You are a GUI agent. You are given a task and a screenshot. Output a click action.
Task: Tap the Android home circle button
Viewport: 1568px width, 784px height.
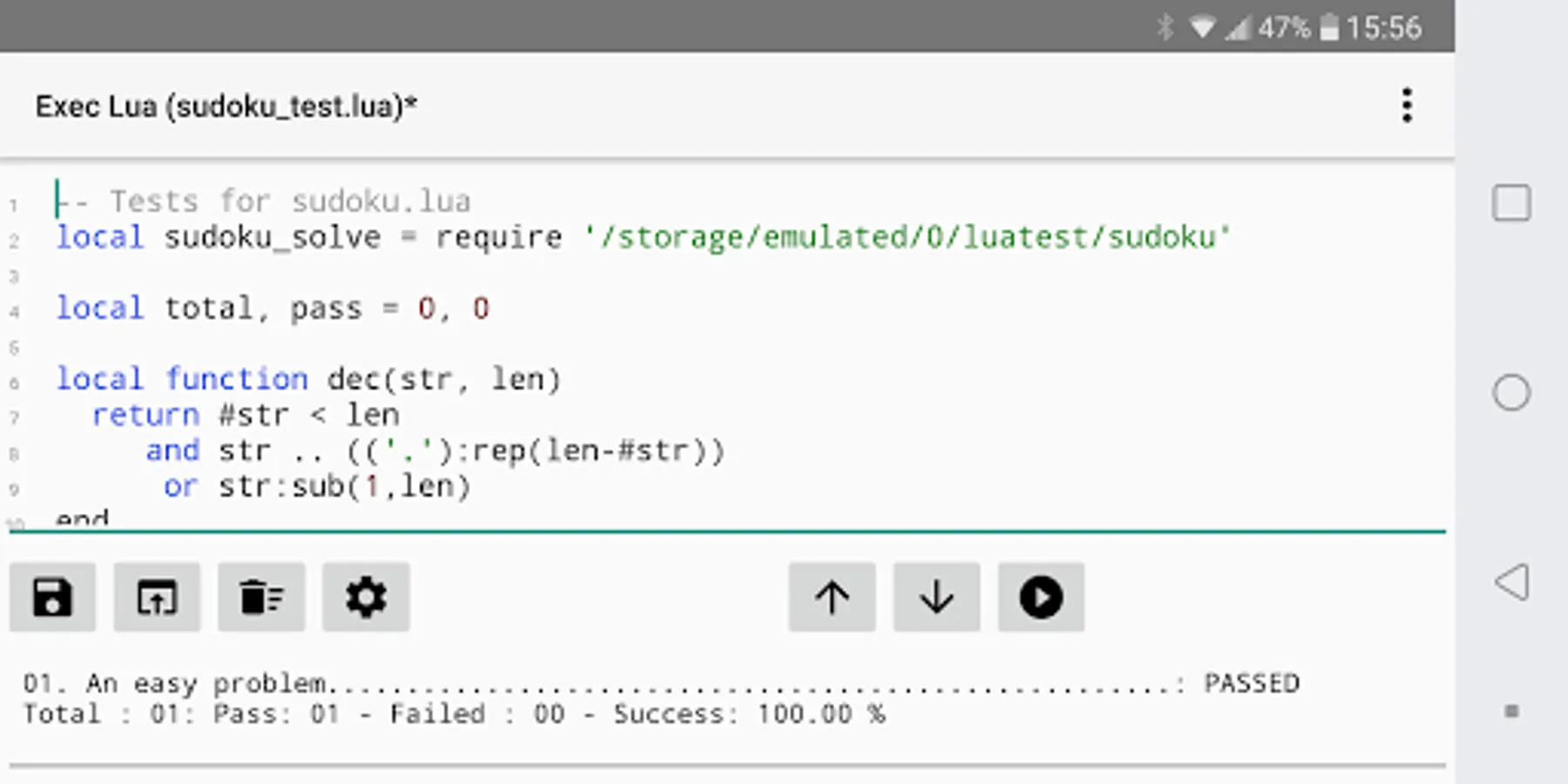click(x=1511, y=392)
